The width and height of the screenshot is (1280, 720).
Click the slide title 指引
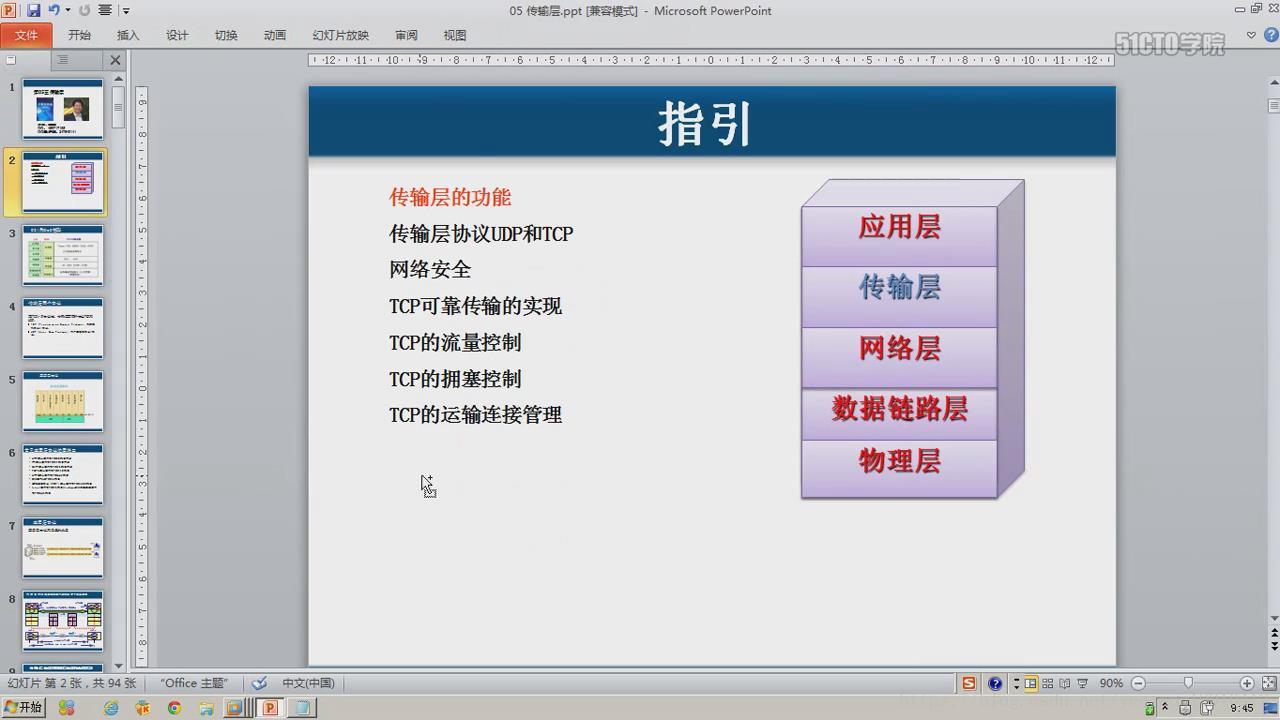tap(705, 124)
